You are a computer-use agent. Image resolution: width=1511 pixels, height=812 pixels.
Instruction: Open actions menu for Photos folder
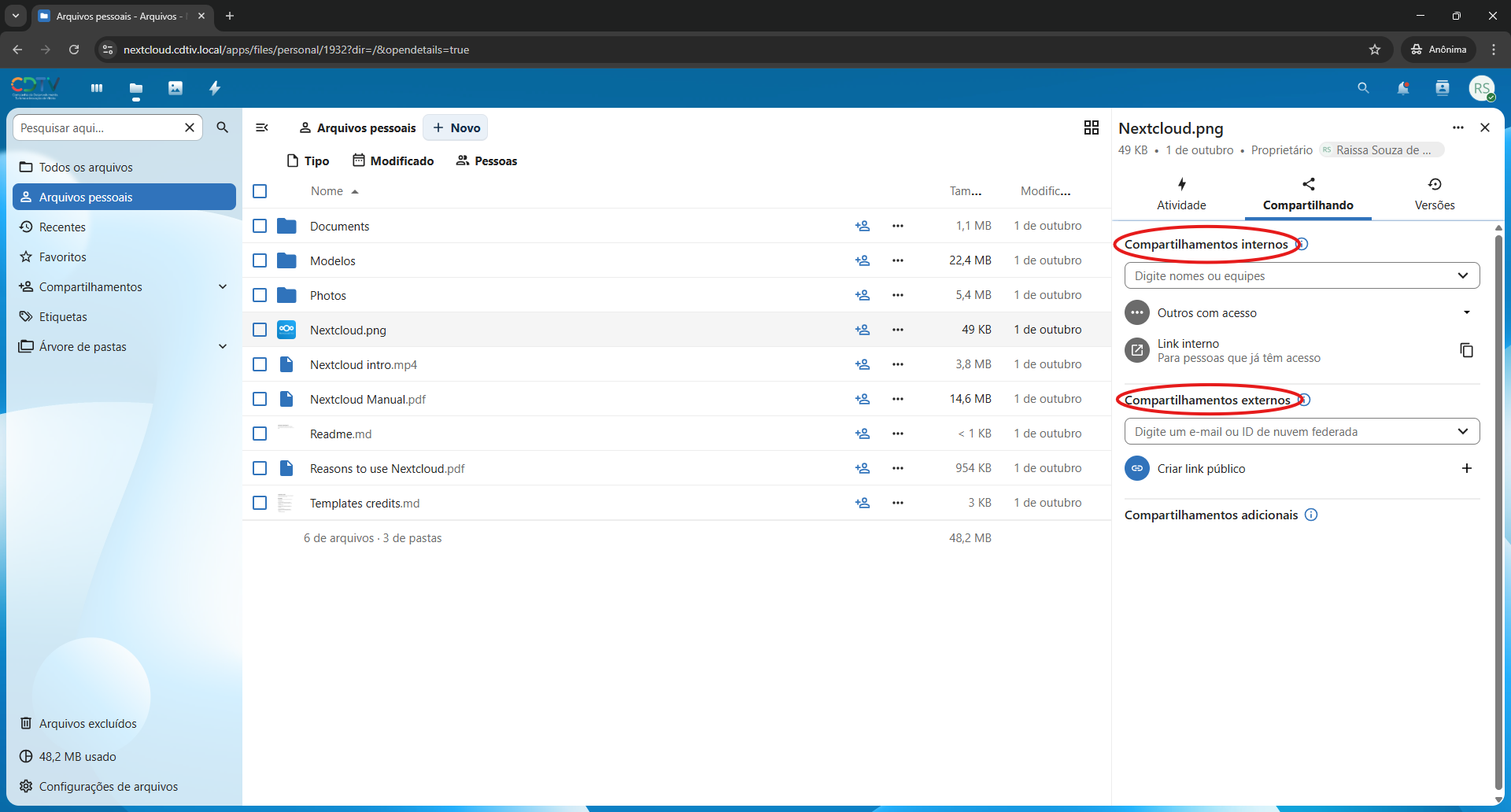[x=898, y=295]
